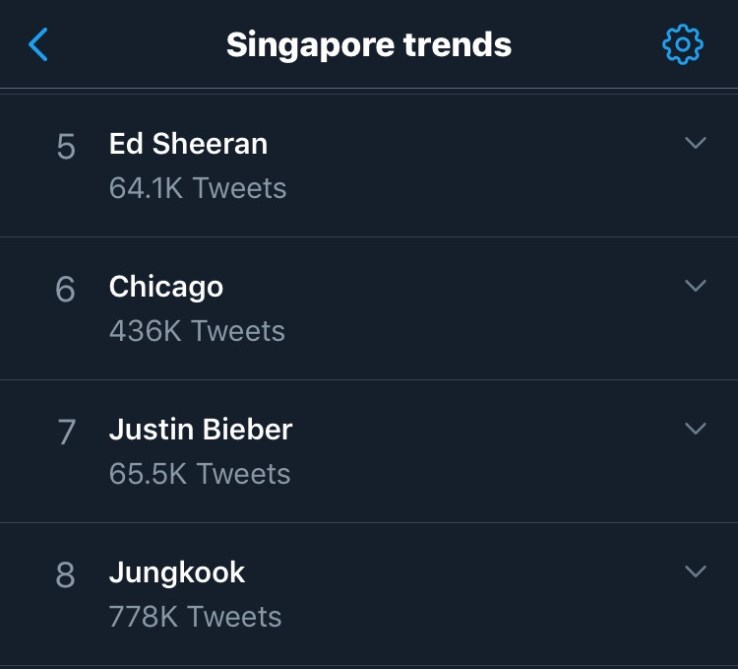Expand options for Ed Sheeran trend
The height and width of the screenshot is (669, 738).
pos(695,143)
